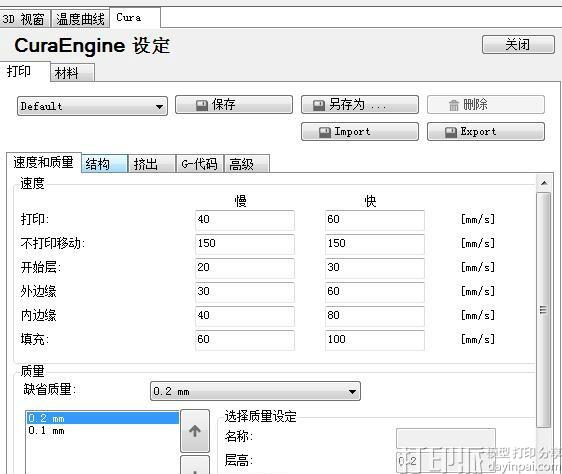Click the fast 填充 speed field
Viewport: 562px width, 474px height.
tap(375, 340)
